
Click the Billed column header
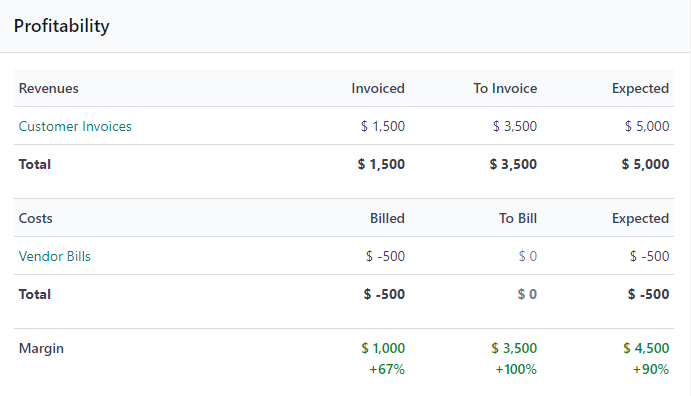coord(387,218)
